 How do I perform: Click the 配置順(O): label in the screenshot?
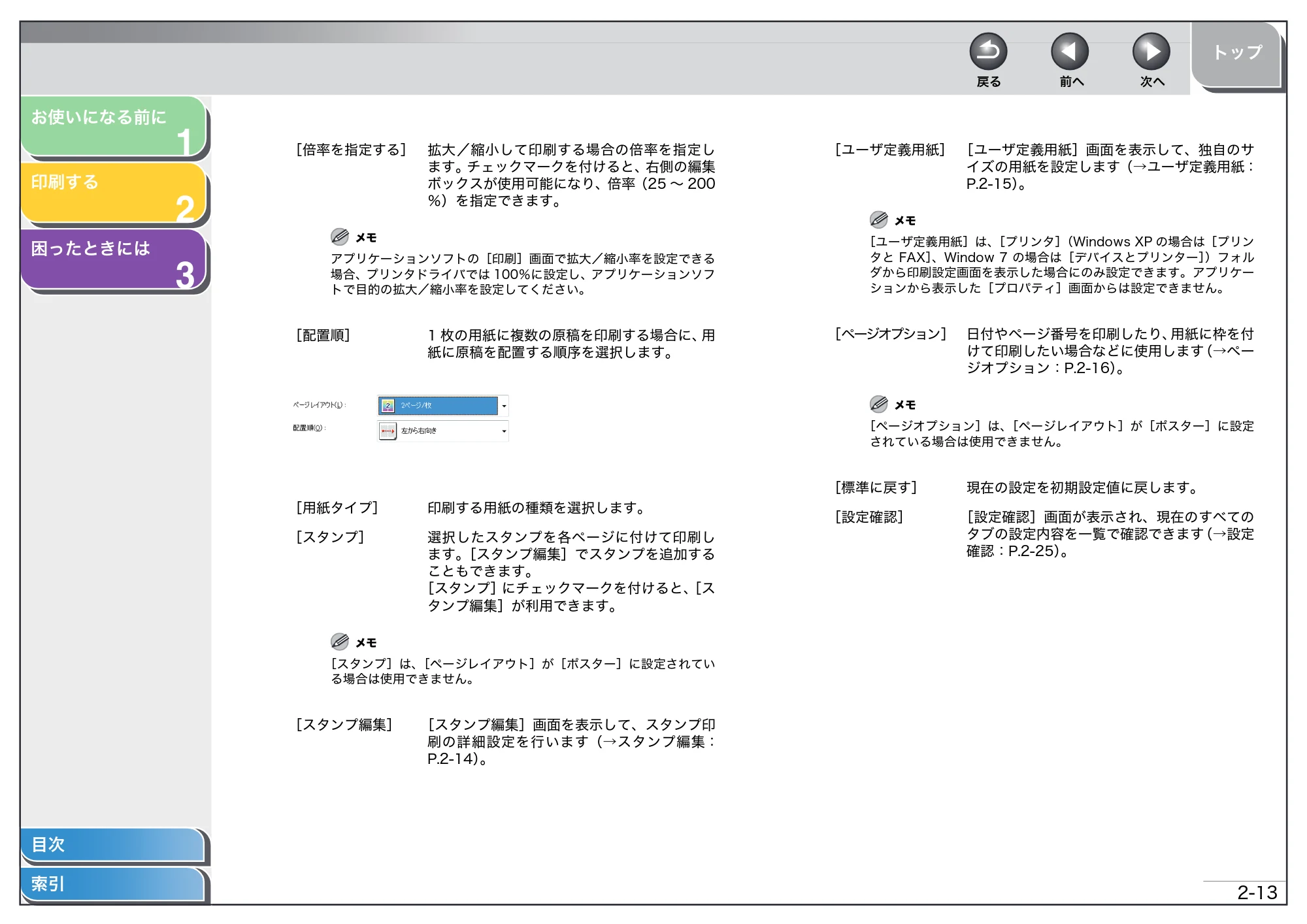point(309,428)
